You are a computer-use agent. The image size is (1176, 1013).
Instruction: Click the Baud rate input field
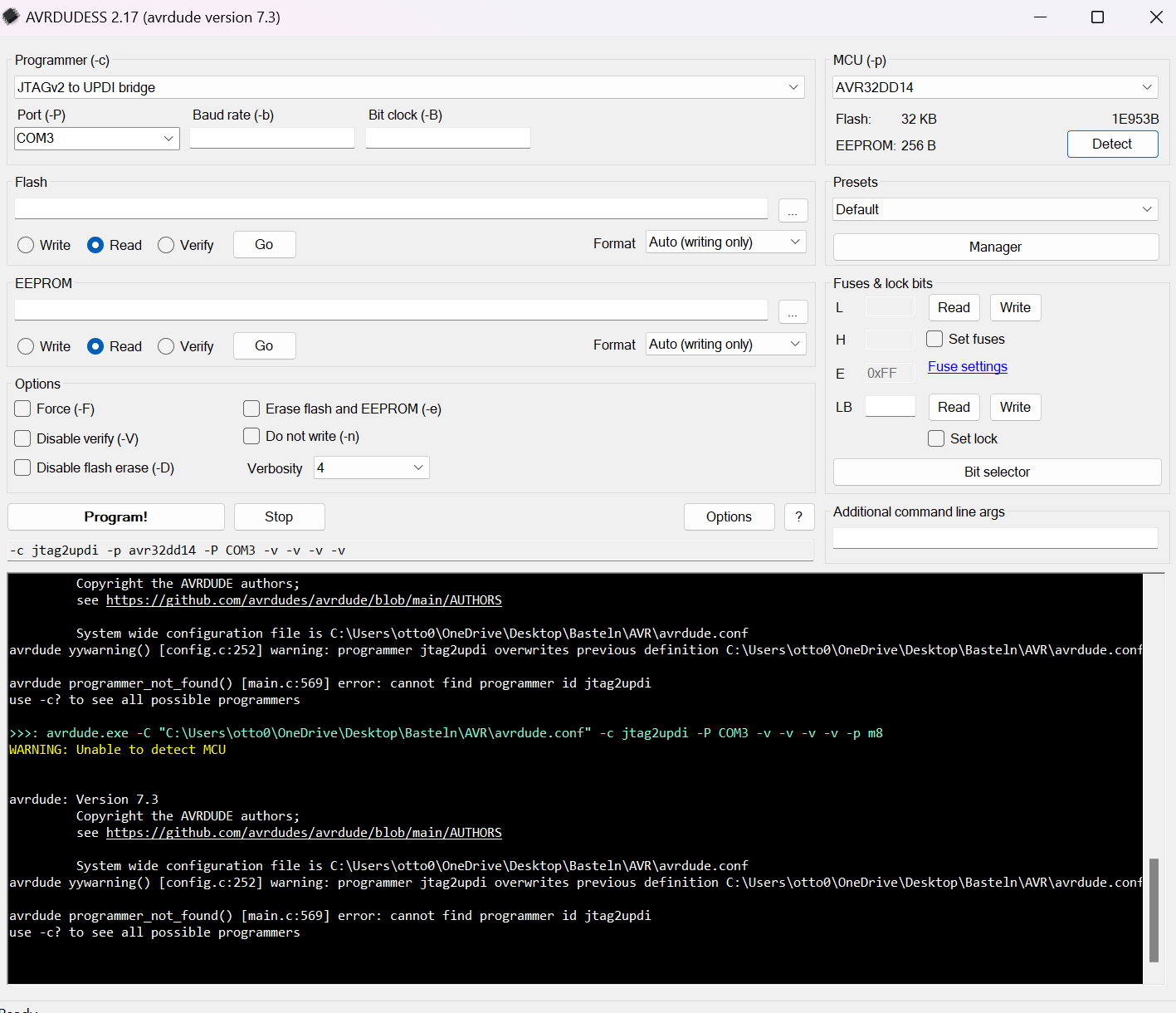pyautogui.click(x=272, y=138)
